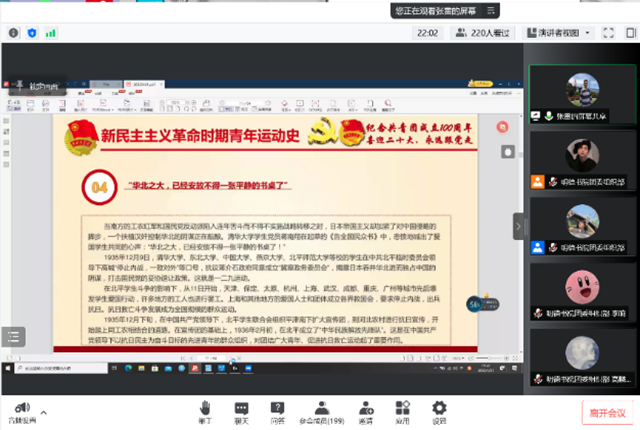Viewport: 640px width, 430px height.
Task: Open the apps grid icon
Action: click(403, 411)
